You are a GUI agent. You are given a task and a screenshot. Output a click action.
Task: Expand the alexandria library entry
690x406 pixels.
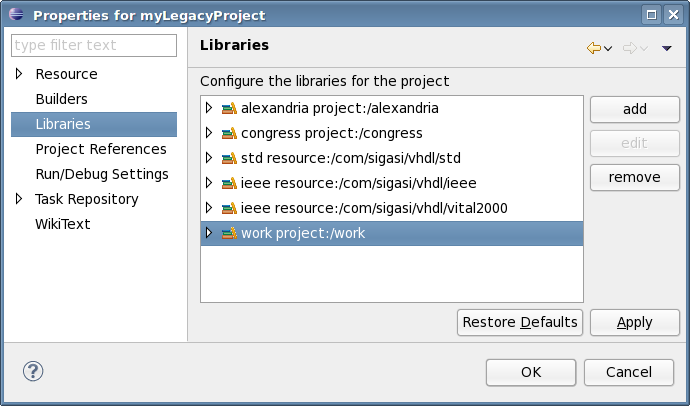209,108
